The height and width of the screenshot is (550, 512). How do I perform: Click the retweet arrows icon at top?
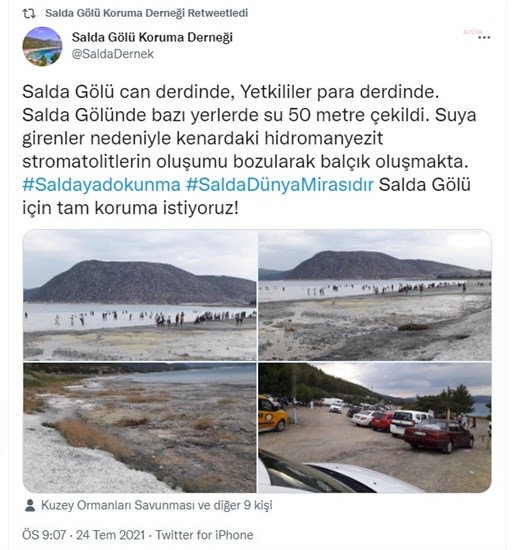point(29,13)
